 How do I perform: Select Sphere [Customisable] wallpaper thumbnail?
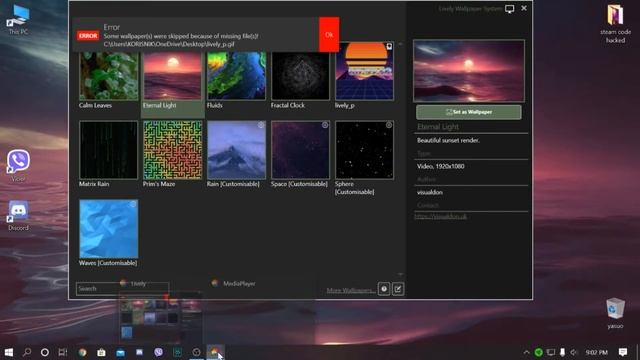tap(364, 150)
